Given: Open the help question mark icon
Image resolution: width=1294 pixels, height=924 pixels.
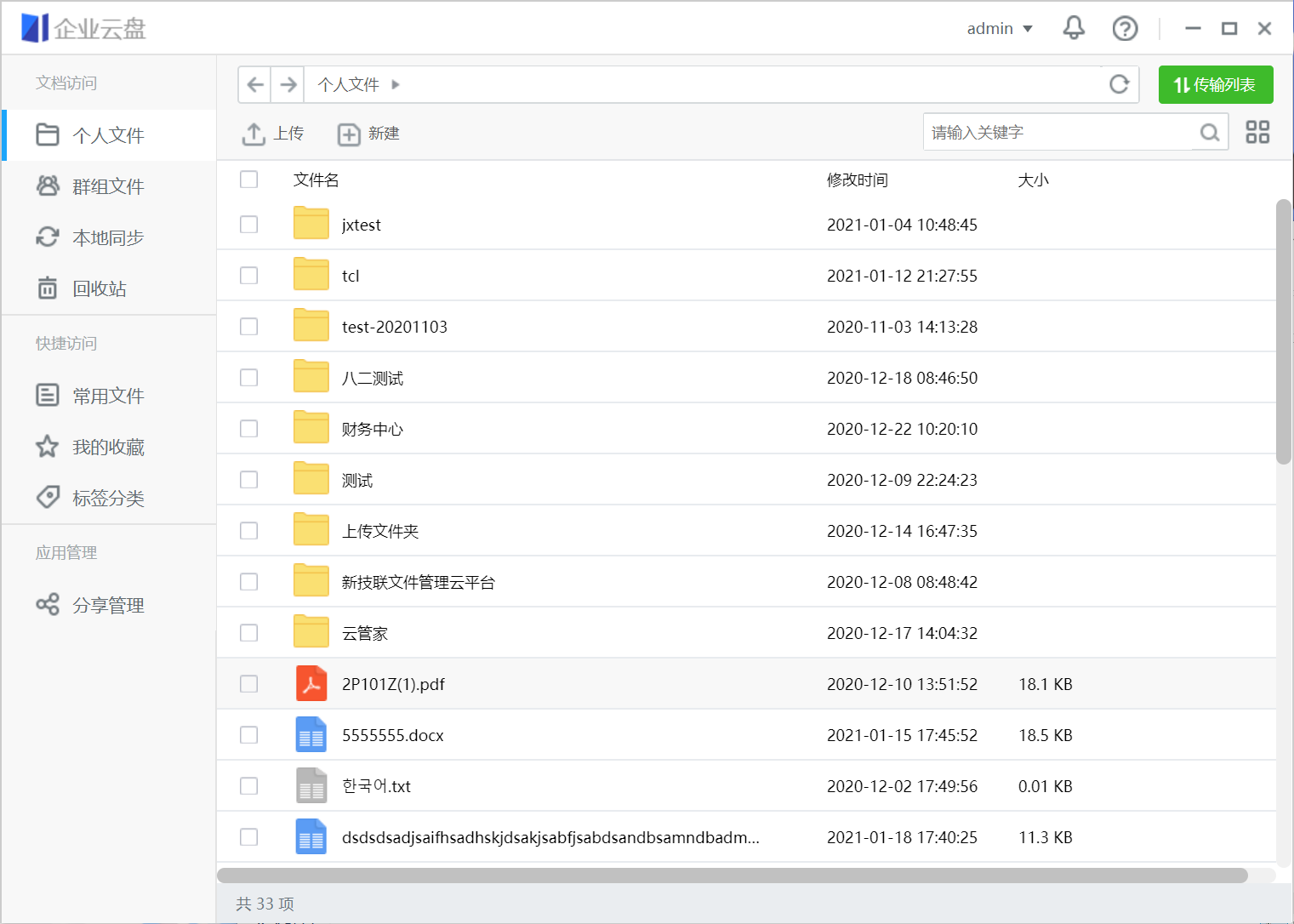Looking at the screenshot, I should (1125, 28).
